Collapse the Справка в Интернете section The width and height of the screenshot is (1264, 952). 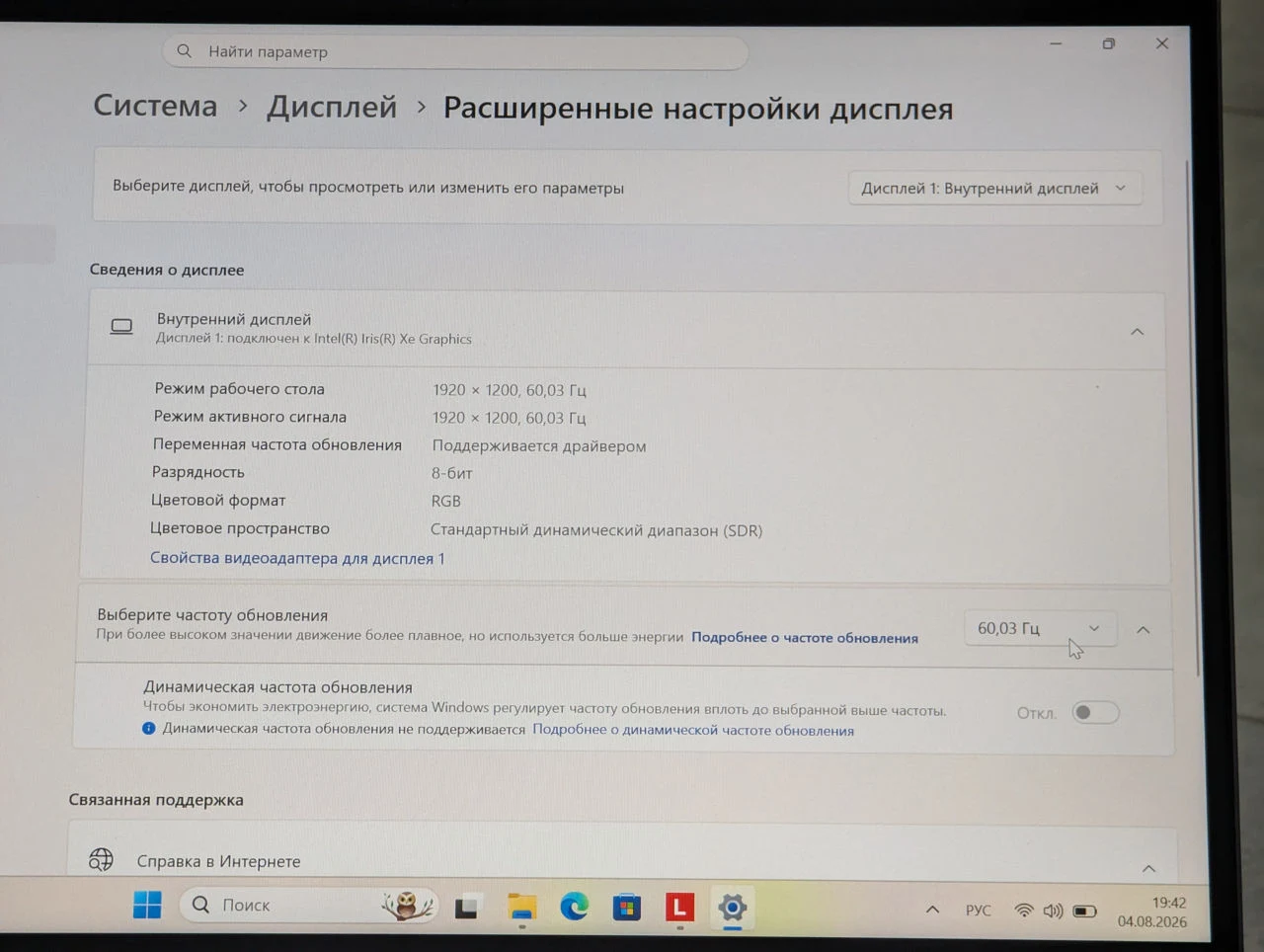1148,869
